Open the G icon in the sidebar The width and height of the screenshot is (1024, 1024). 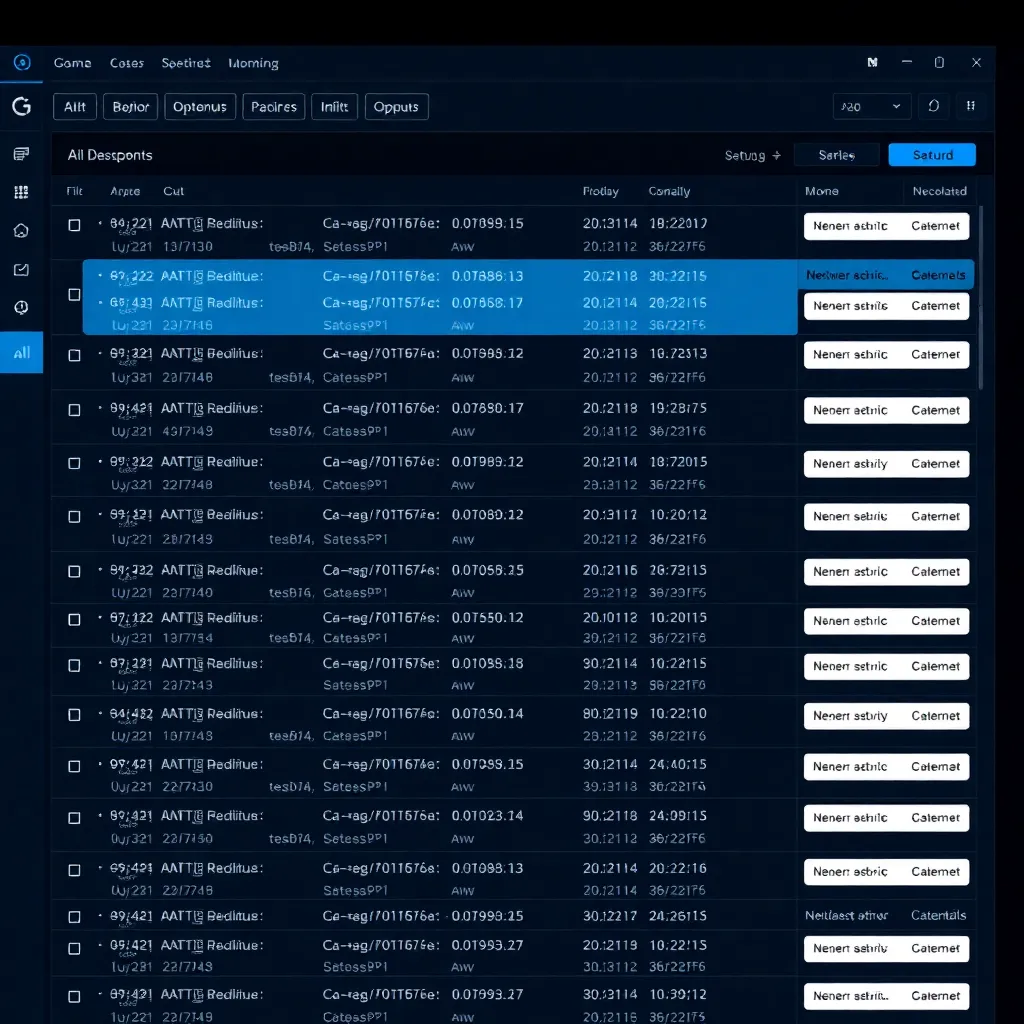click(22, 106)
